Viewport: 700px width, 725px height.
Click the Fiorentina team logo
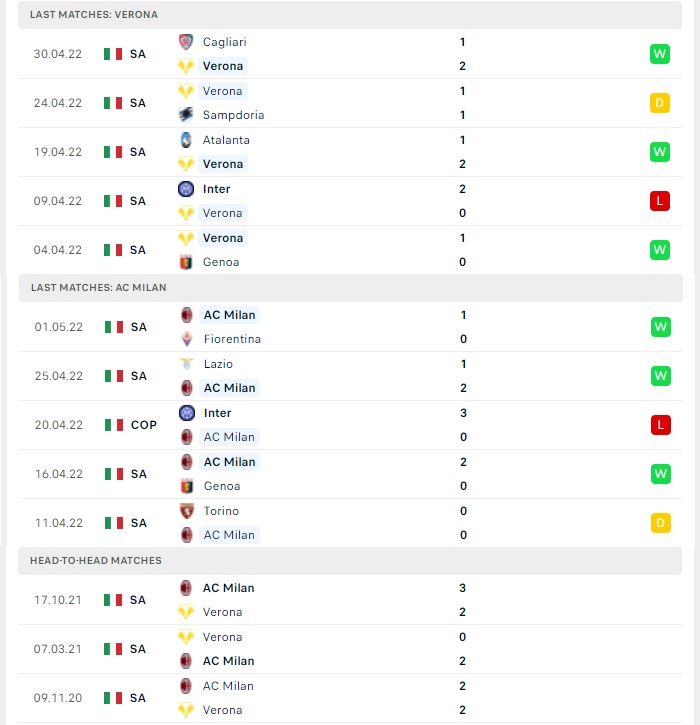coord(187,339)
